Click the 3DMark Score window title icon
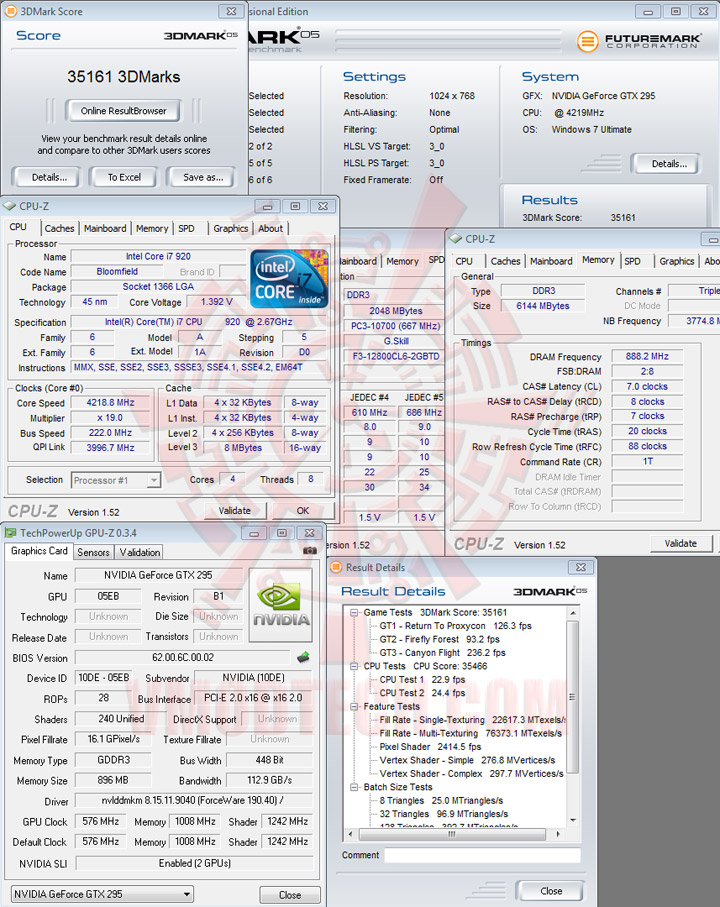 [10, 10]
